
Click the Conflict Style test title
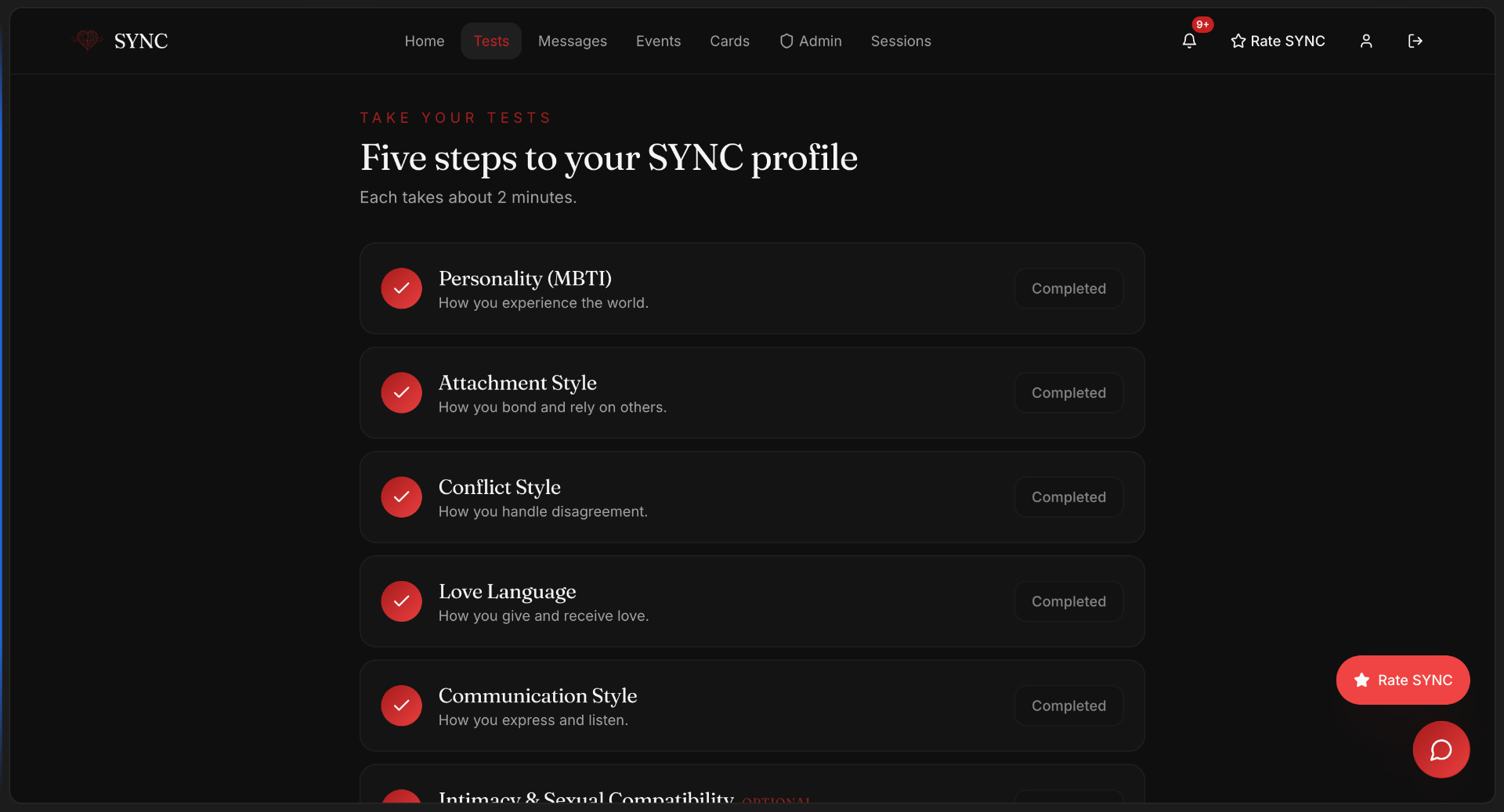500,487
